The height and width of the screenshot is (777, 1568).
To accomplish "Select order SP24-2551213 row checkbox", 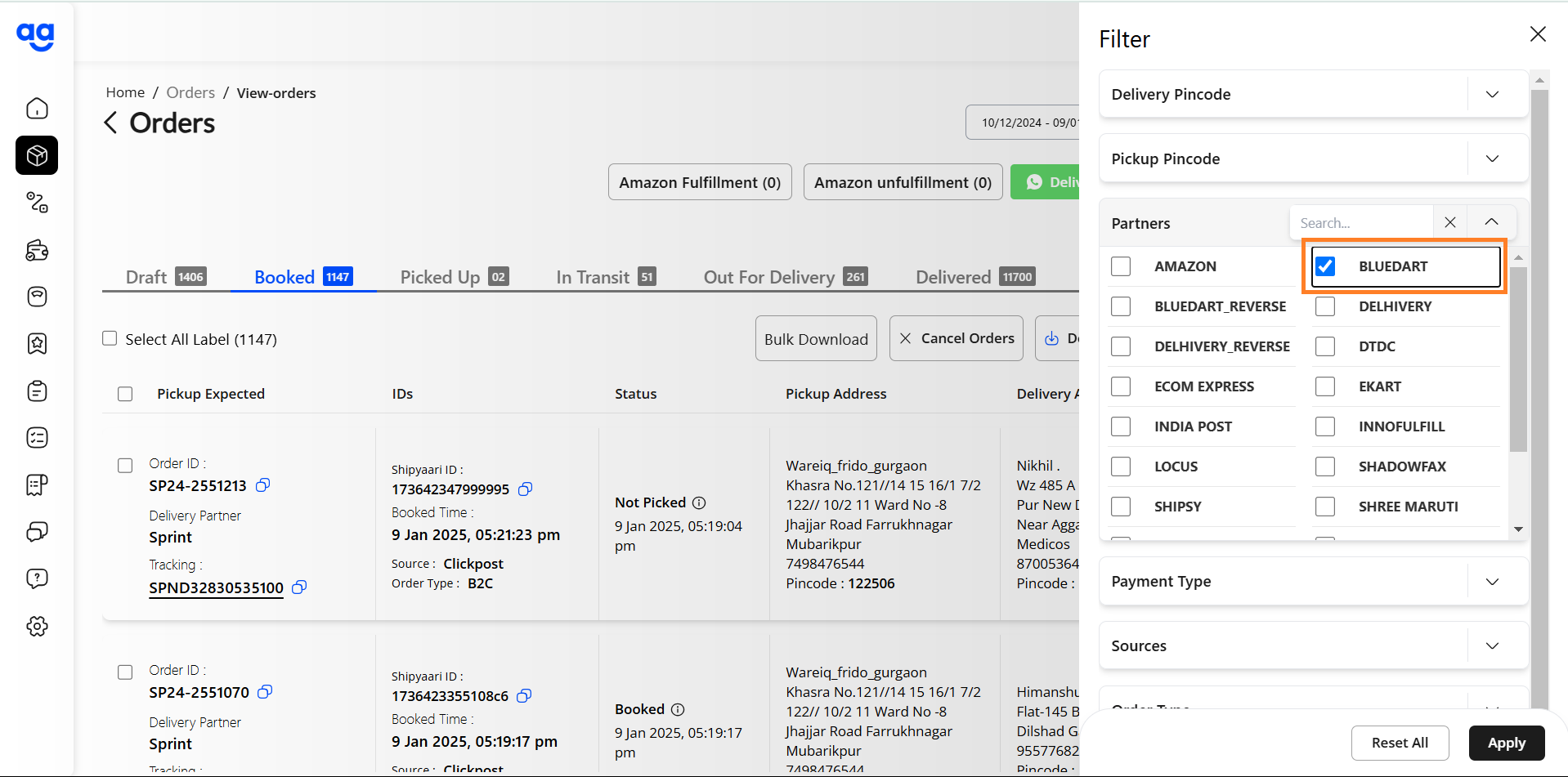I will (x=125, y=466).
